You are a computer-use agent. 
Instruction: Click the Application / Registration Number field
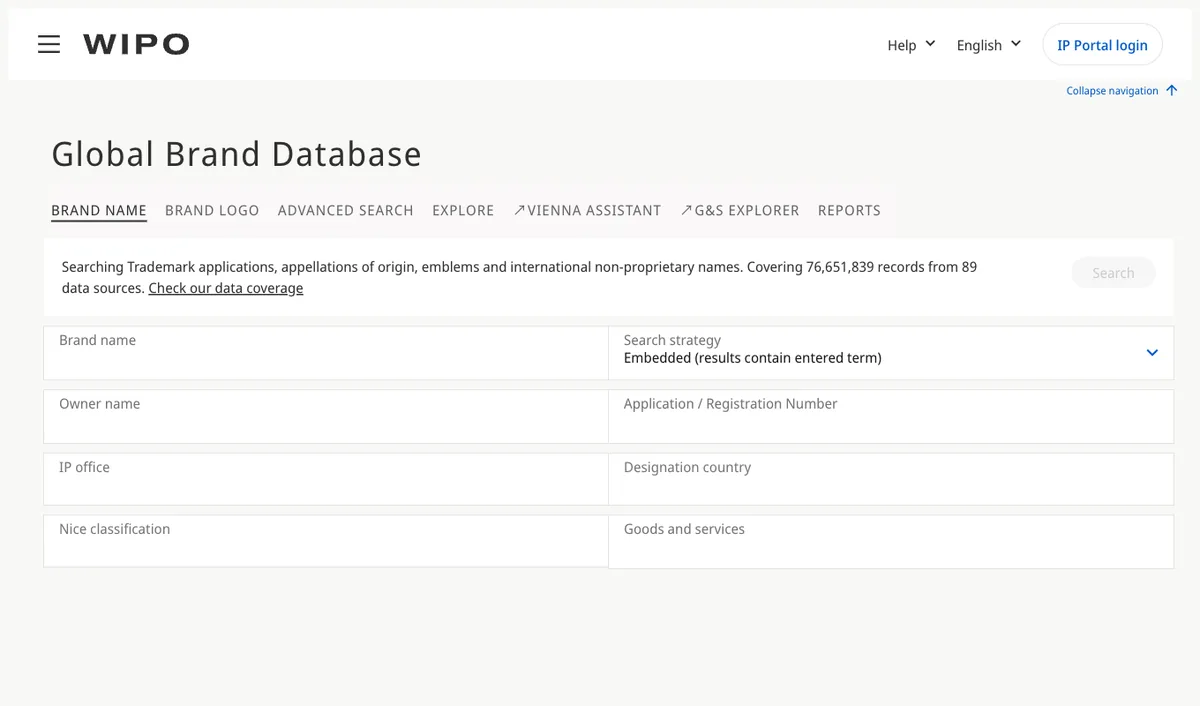(x=891, y=417)
